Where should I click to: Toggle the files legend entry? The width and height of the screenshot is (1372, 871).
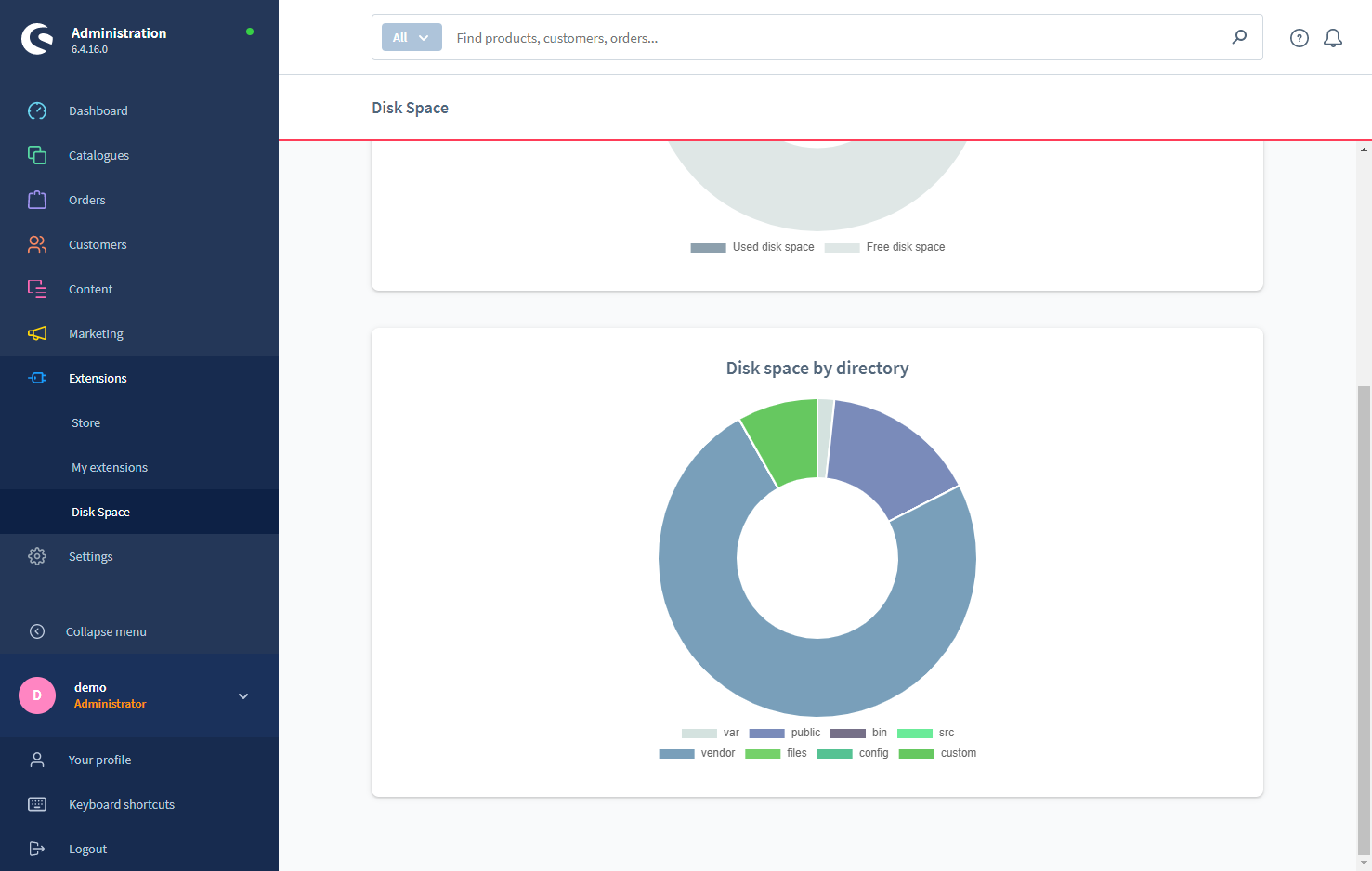776,753
